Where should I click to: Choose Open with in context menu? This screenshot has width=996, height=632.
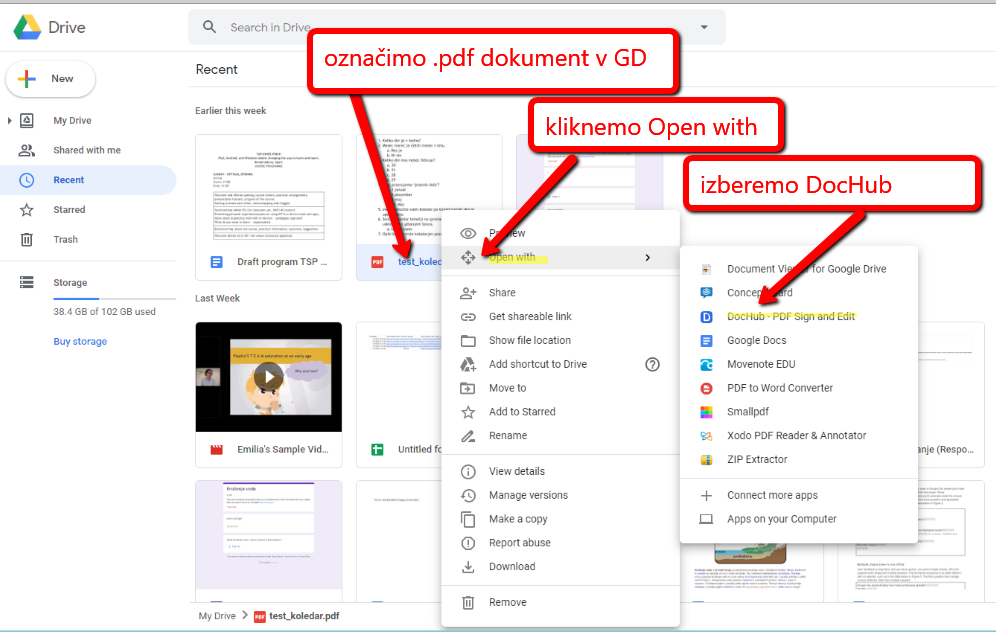point(560,257)
